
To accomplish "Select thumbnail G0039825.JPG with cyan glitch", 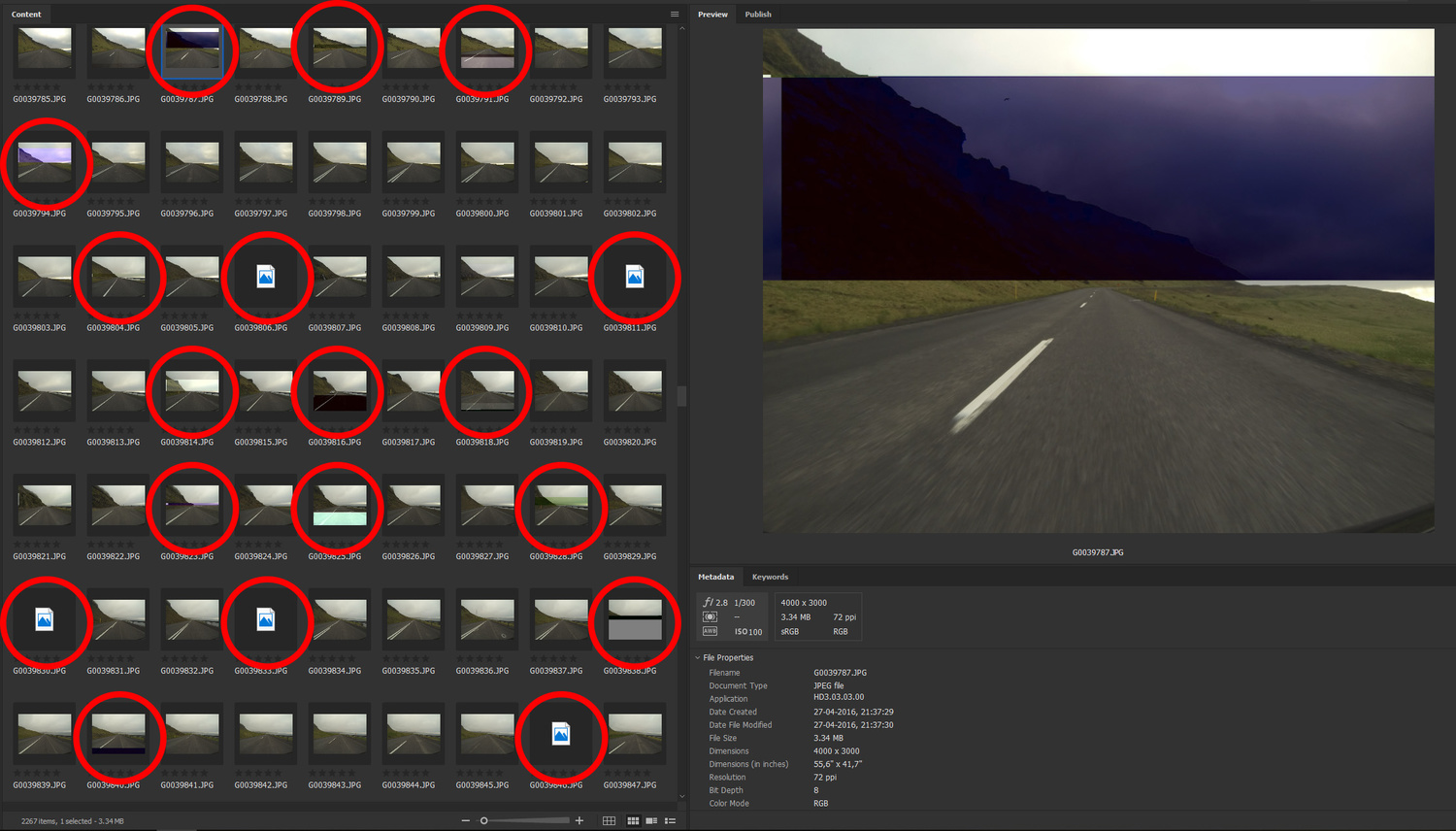I will 340,507.
